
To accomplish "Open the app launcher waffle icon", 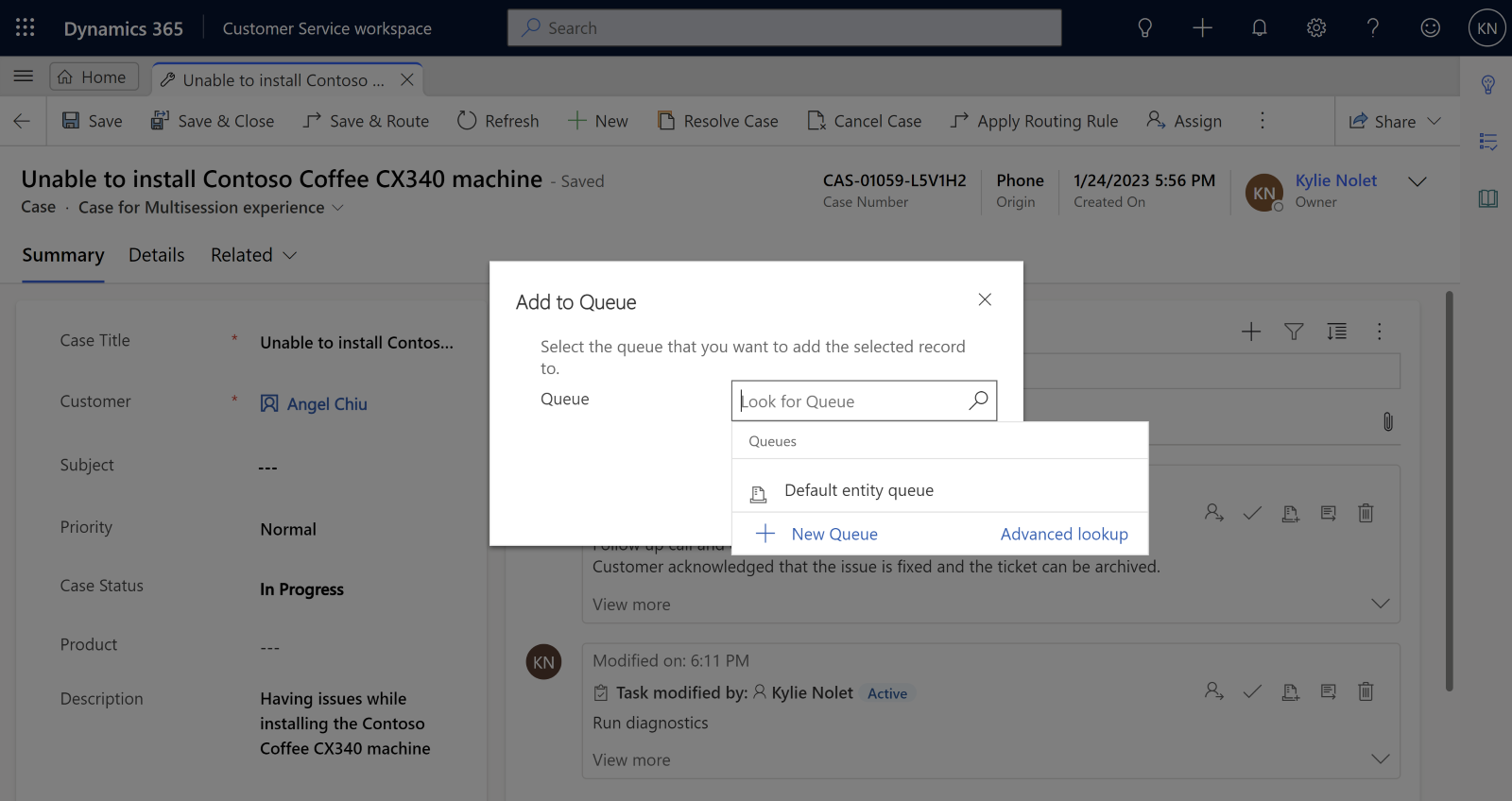I will tap(26, 28).
